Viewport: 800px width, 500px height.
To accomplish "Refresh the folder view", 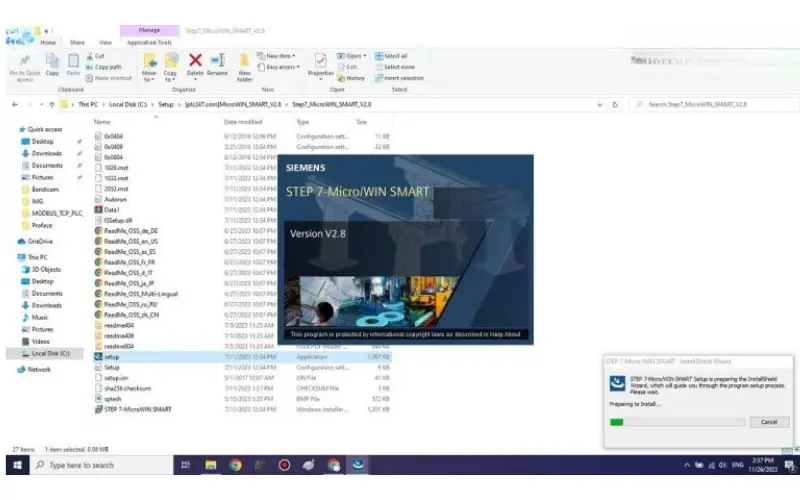I will (x=615, y=104).
